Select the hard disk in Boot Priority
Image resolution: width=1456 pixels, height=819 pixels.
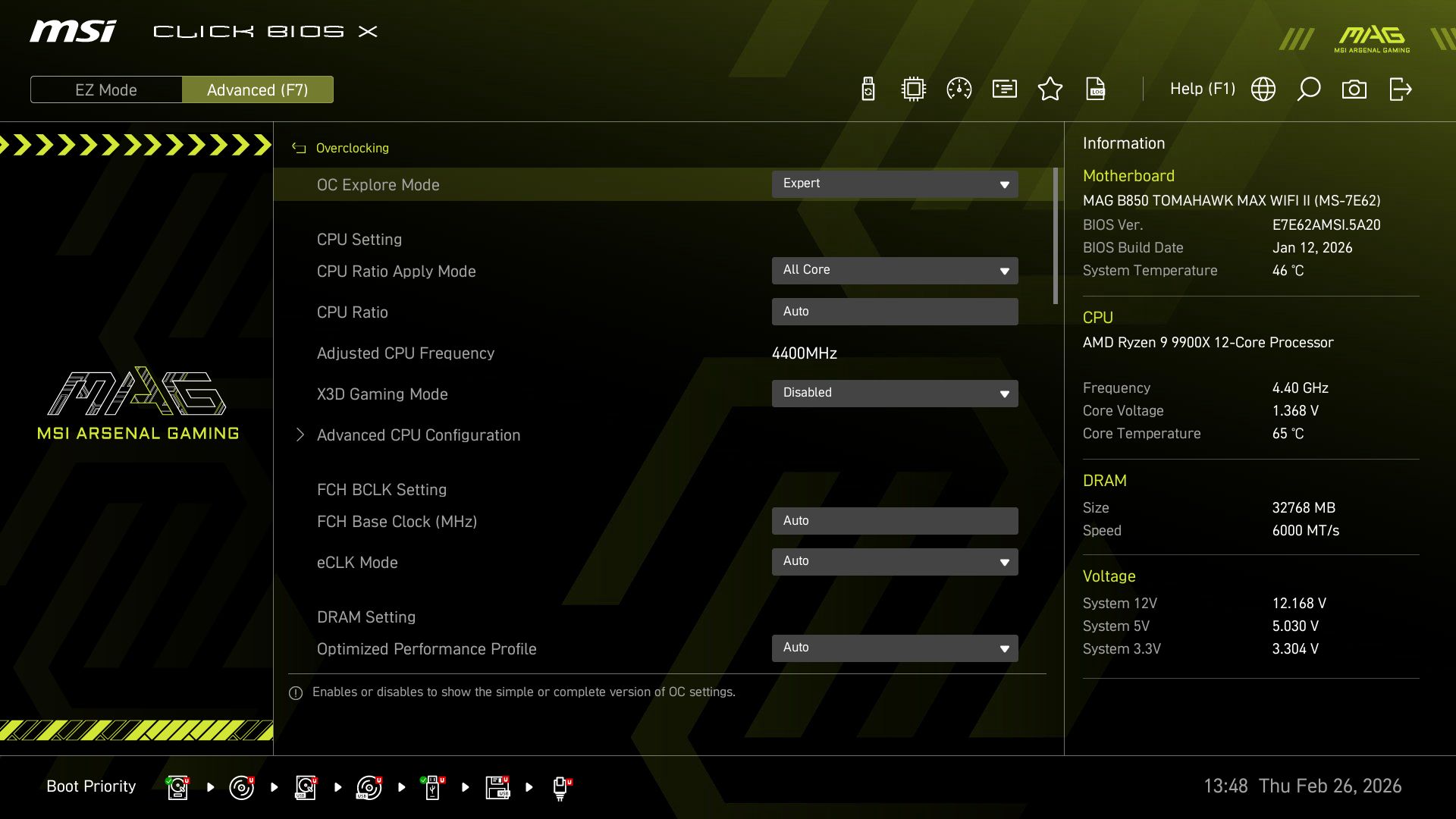point(177,787)
